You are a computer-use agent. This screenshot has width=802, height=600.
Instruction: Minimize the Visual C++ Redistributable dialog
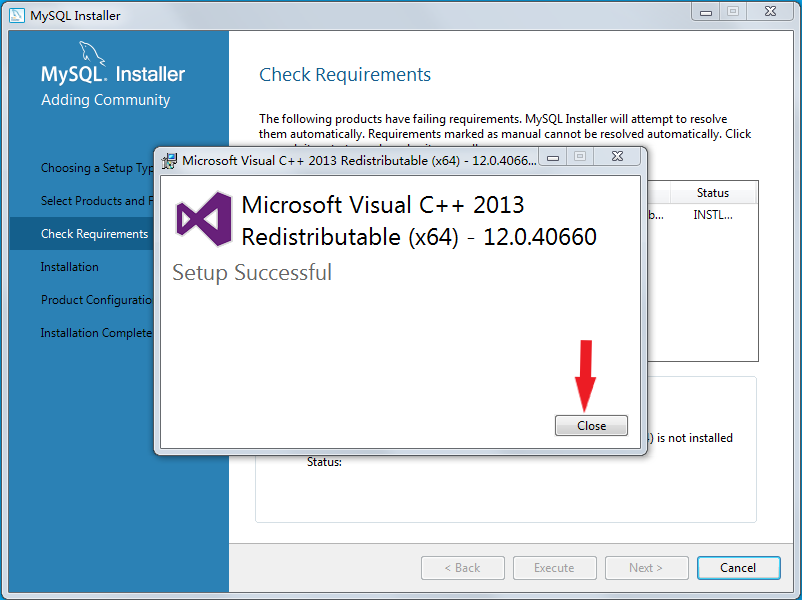point(553,157)
